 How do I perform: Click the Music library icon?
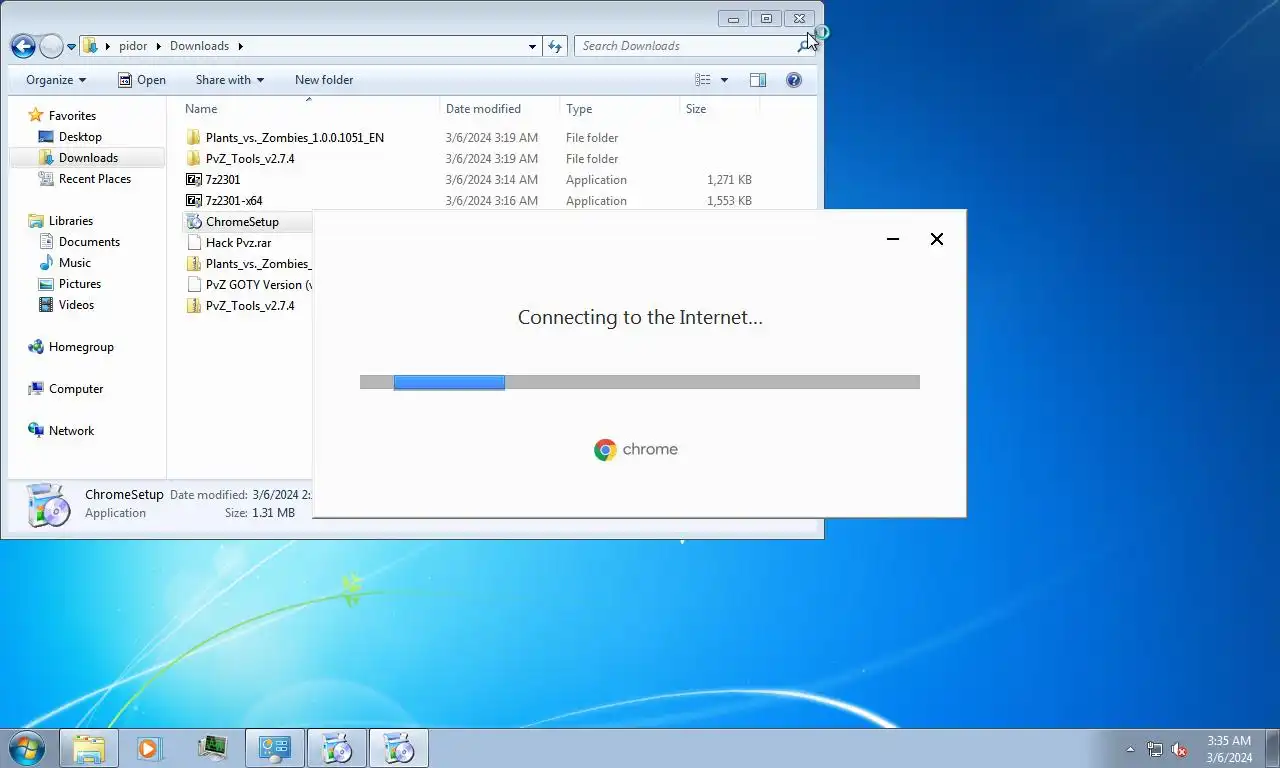coord(46,263)
